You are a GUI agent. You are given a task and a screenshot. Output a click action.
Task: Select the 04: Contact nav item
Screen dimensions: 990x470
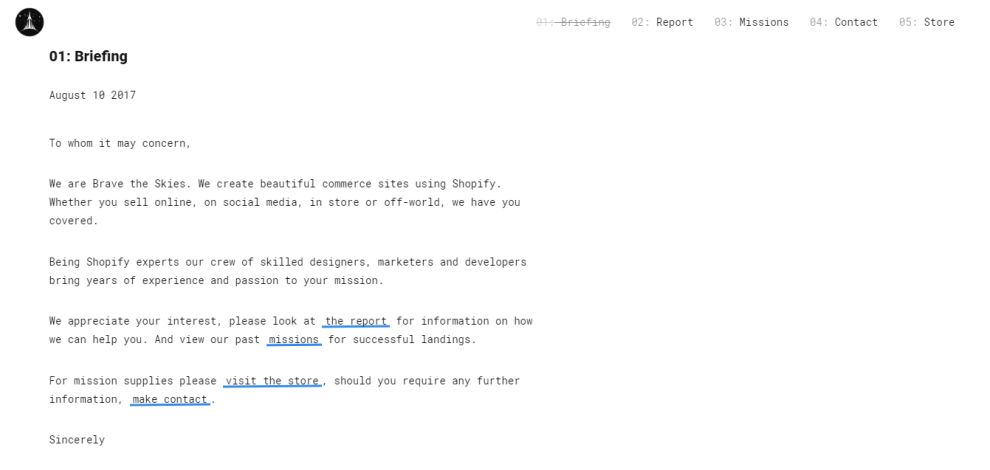pos(843,22)
